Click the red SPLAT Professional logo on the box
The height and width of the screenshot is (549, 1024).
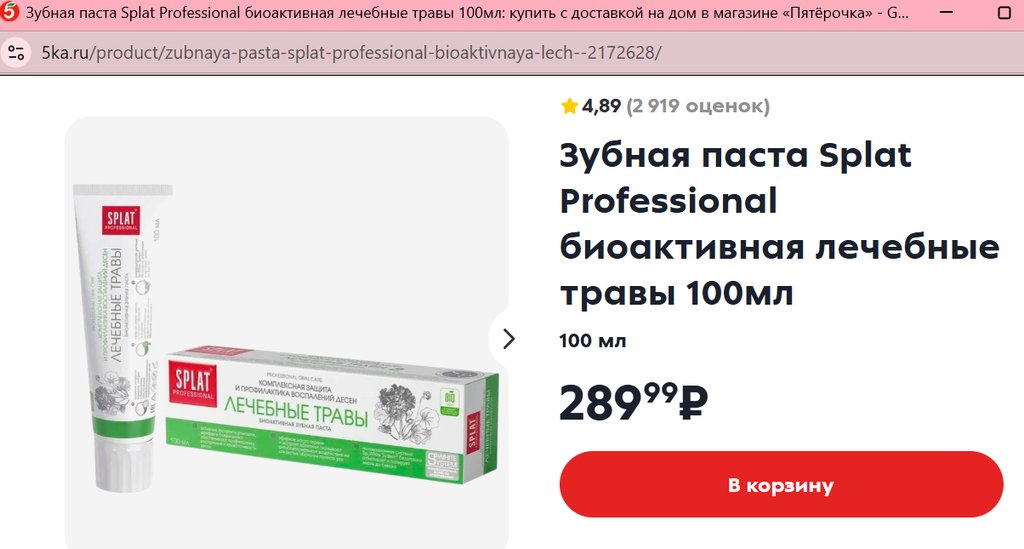tap(193, 384)
